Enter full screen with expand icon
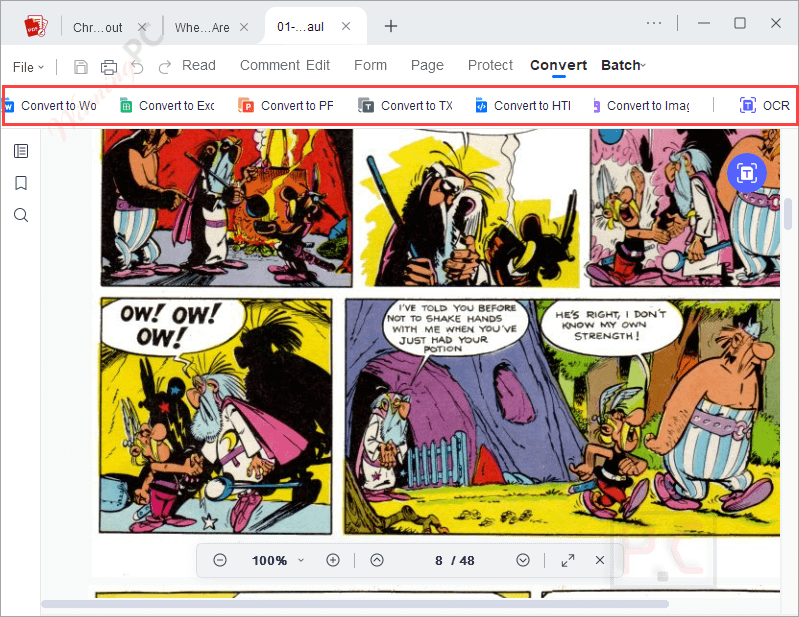Image resolution: width=799 pixels, height=617 pixels. (568, 560)
